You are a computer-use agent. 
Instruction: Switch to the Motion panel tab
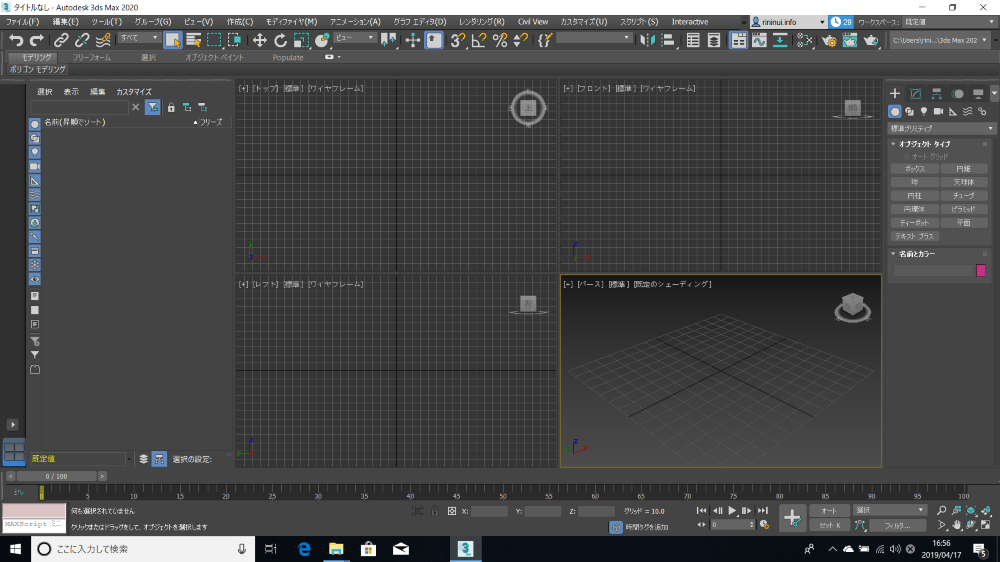957,94
